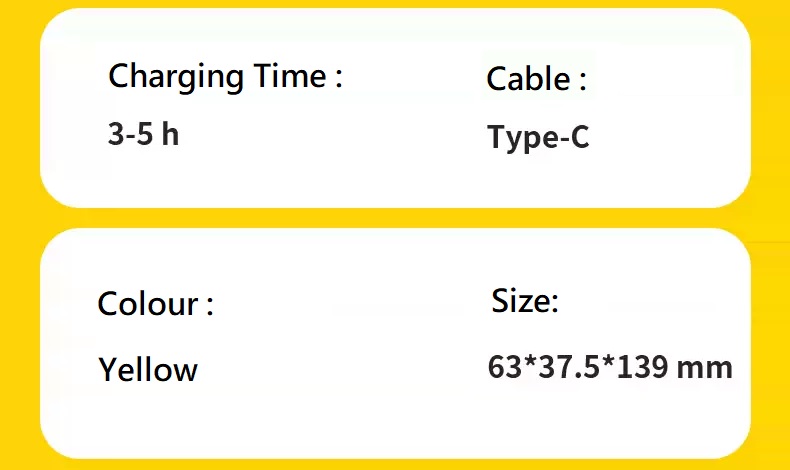
Task: Click the mm unit in the size value
Action: click(704, 369)
